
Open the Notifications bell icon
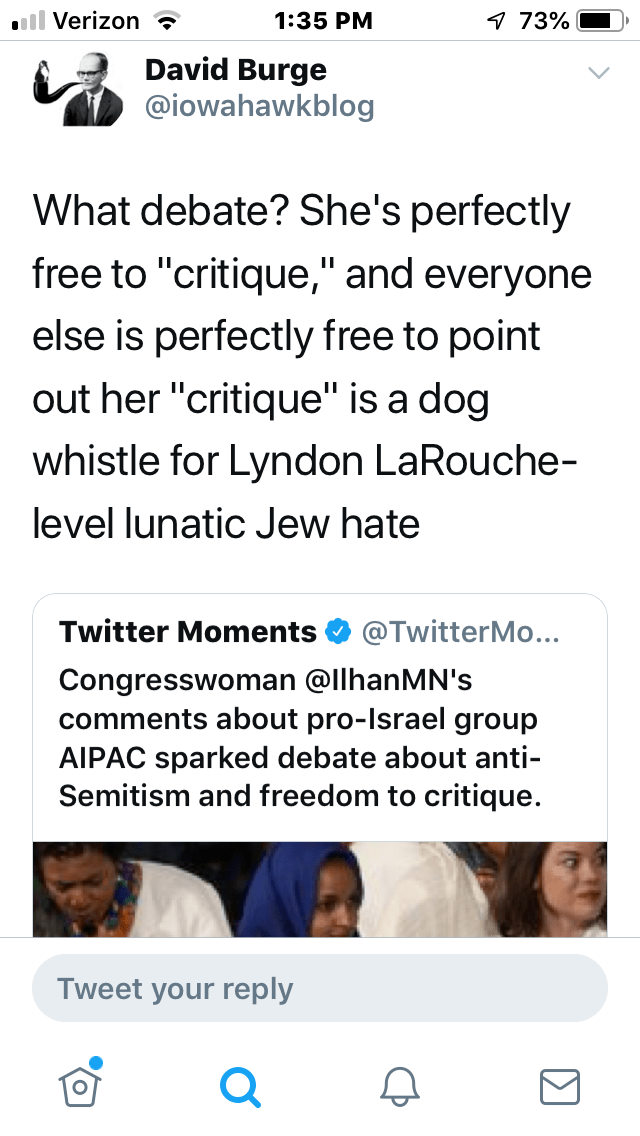[400, 1085]
